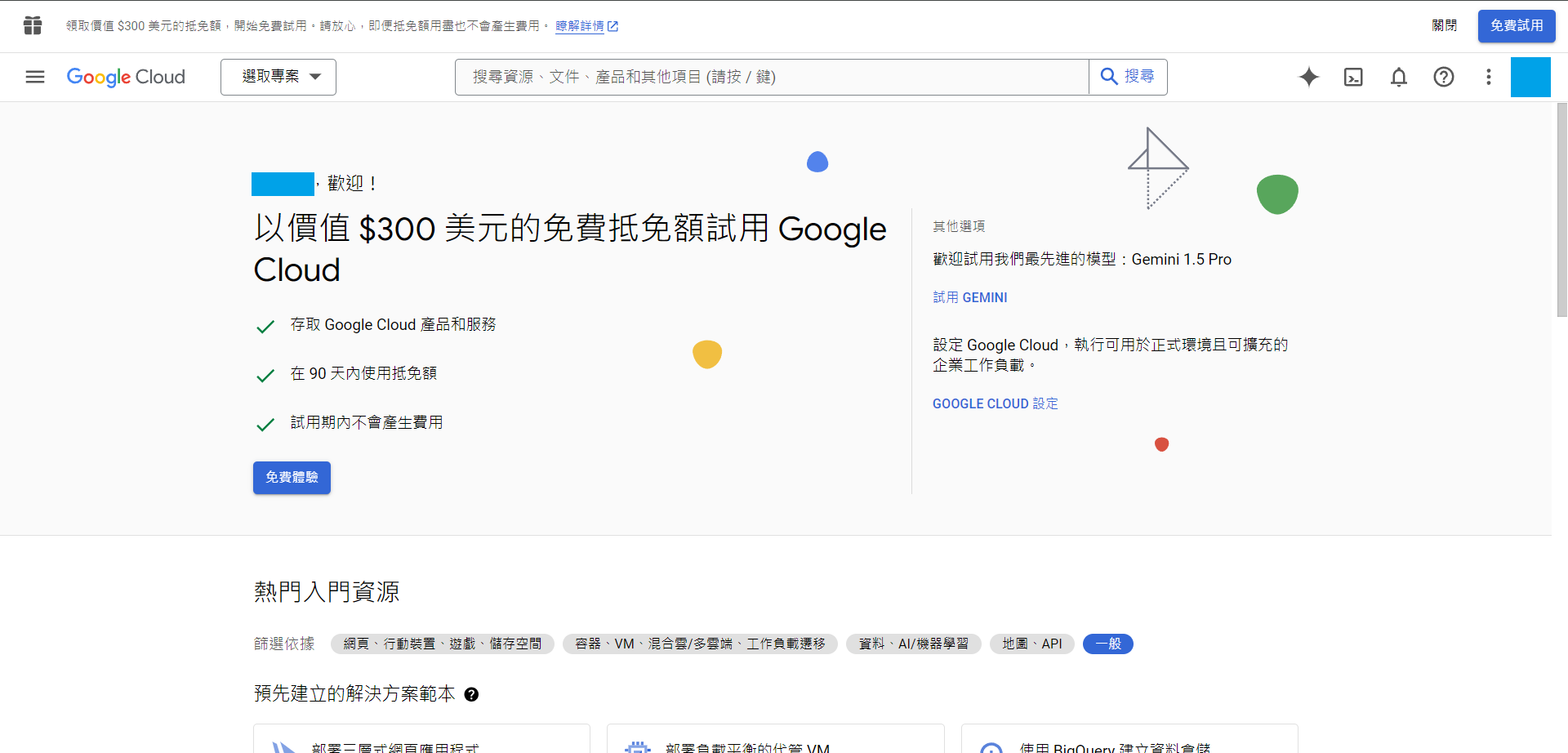This screenshot has width=1568, height=753.
Task: Dismiss the banner with 關閉
Action: pyautogui.click(x=1444, y=26)
